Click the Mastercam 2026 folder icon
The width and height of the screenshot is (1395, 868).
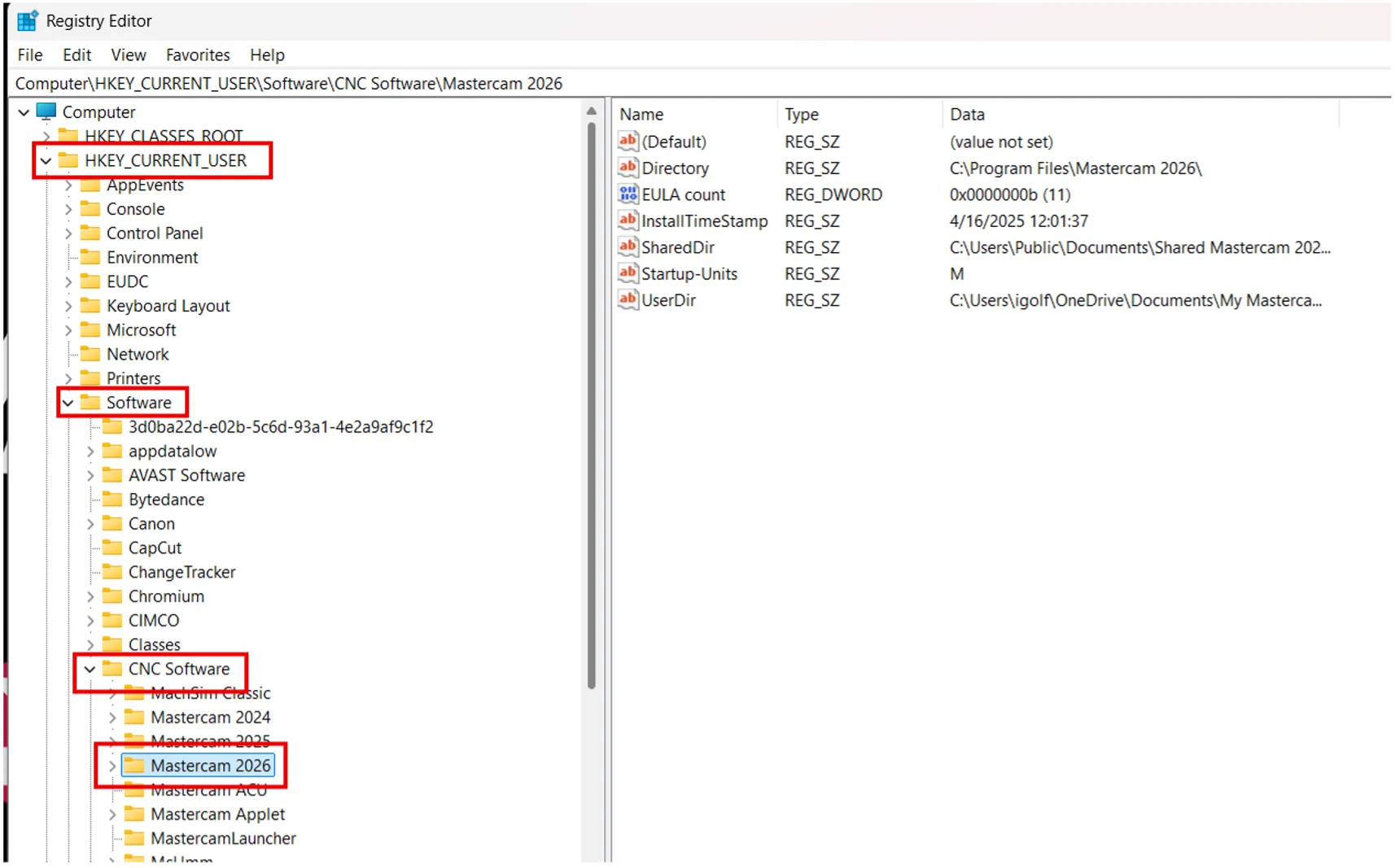coord(134,765)
